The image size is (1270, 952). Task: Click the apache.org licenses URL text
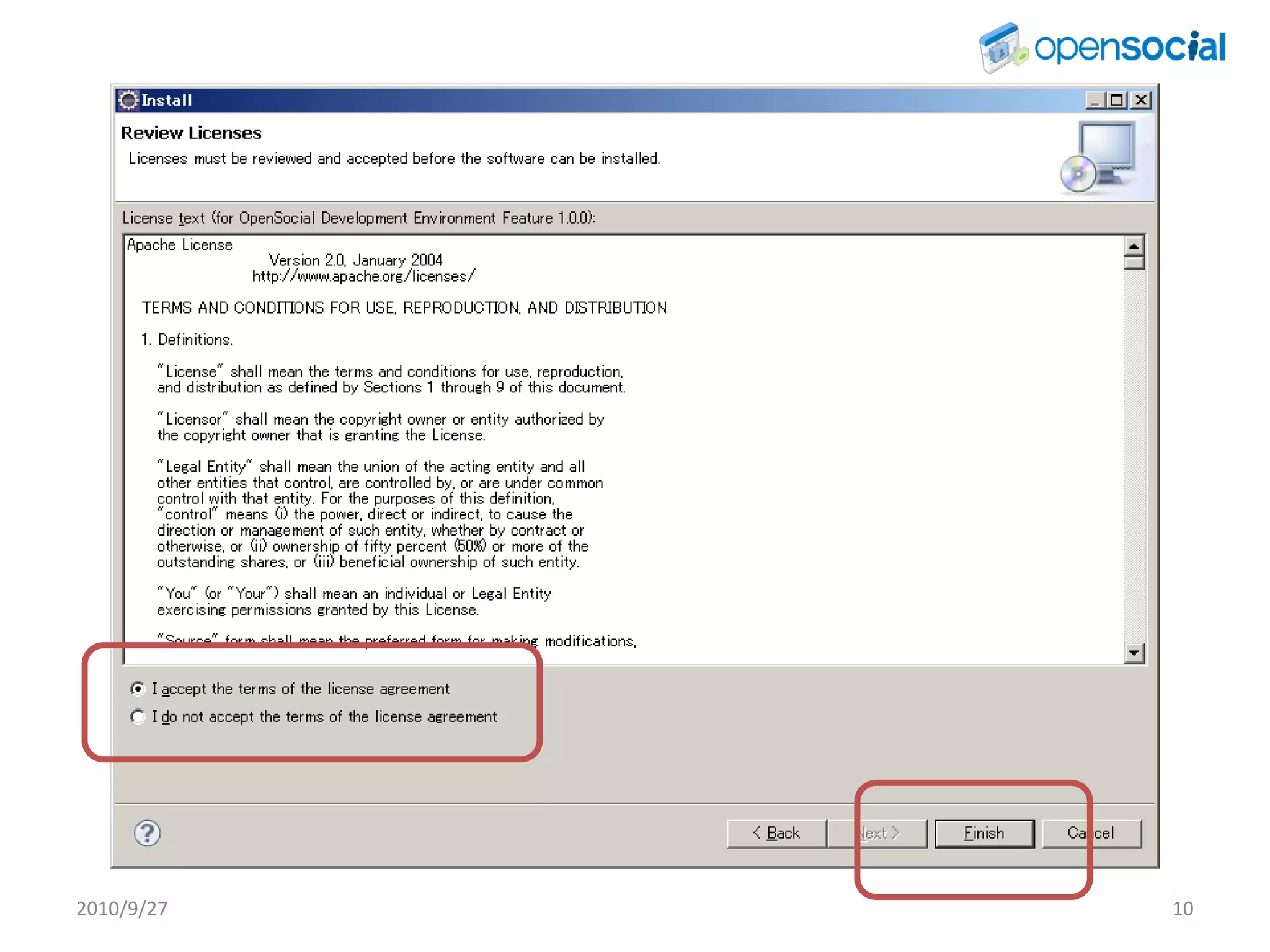[363, 276]
